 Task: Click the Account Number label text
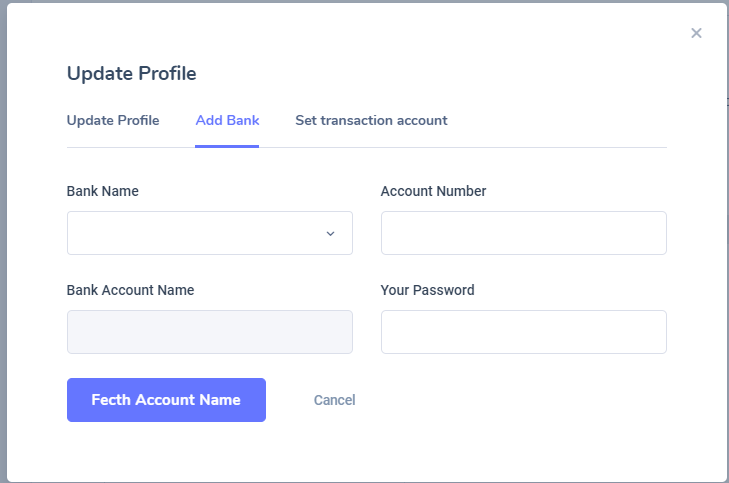[x=433, y=191]
